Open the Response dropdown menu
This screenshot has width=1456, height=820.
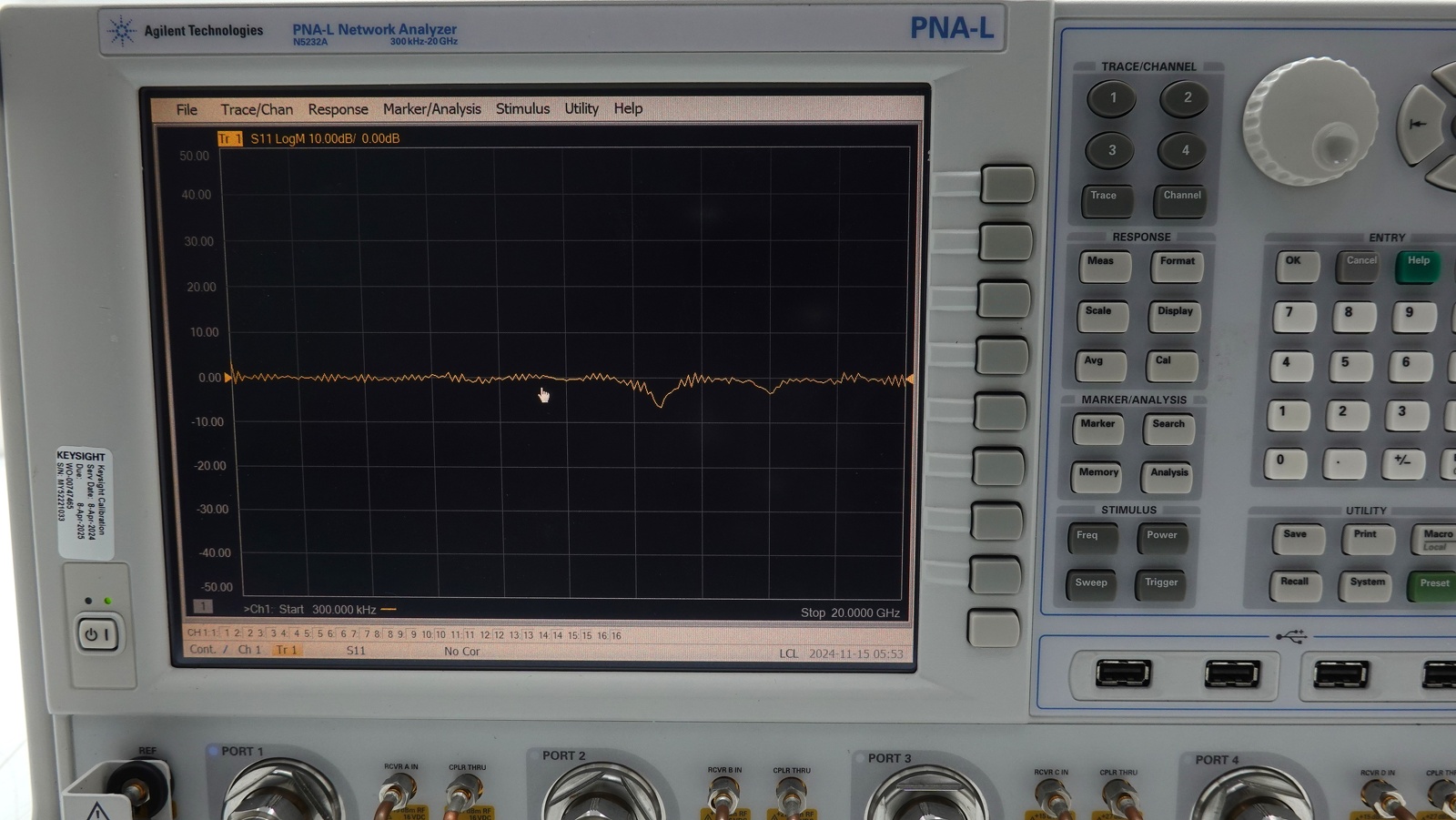click(338, 108)
